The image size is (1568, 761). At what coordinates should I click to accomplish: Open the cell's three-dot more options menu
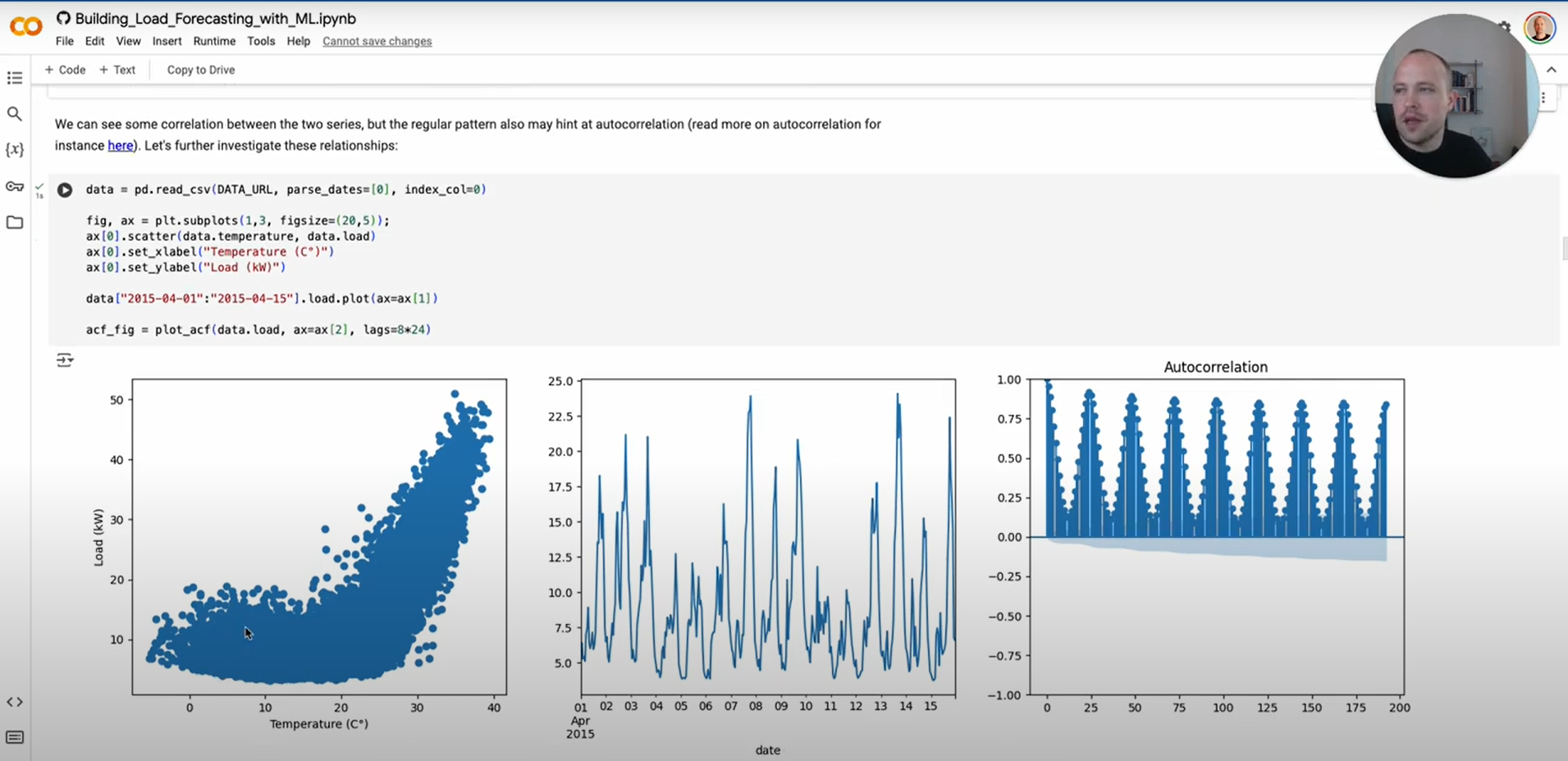click(x=1543, y=98)
